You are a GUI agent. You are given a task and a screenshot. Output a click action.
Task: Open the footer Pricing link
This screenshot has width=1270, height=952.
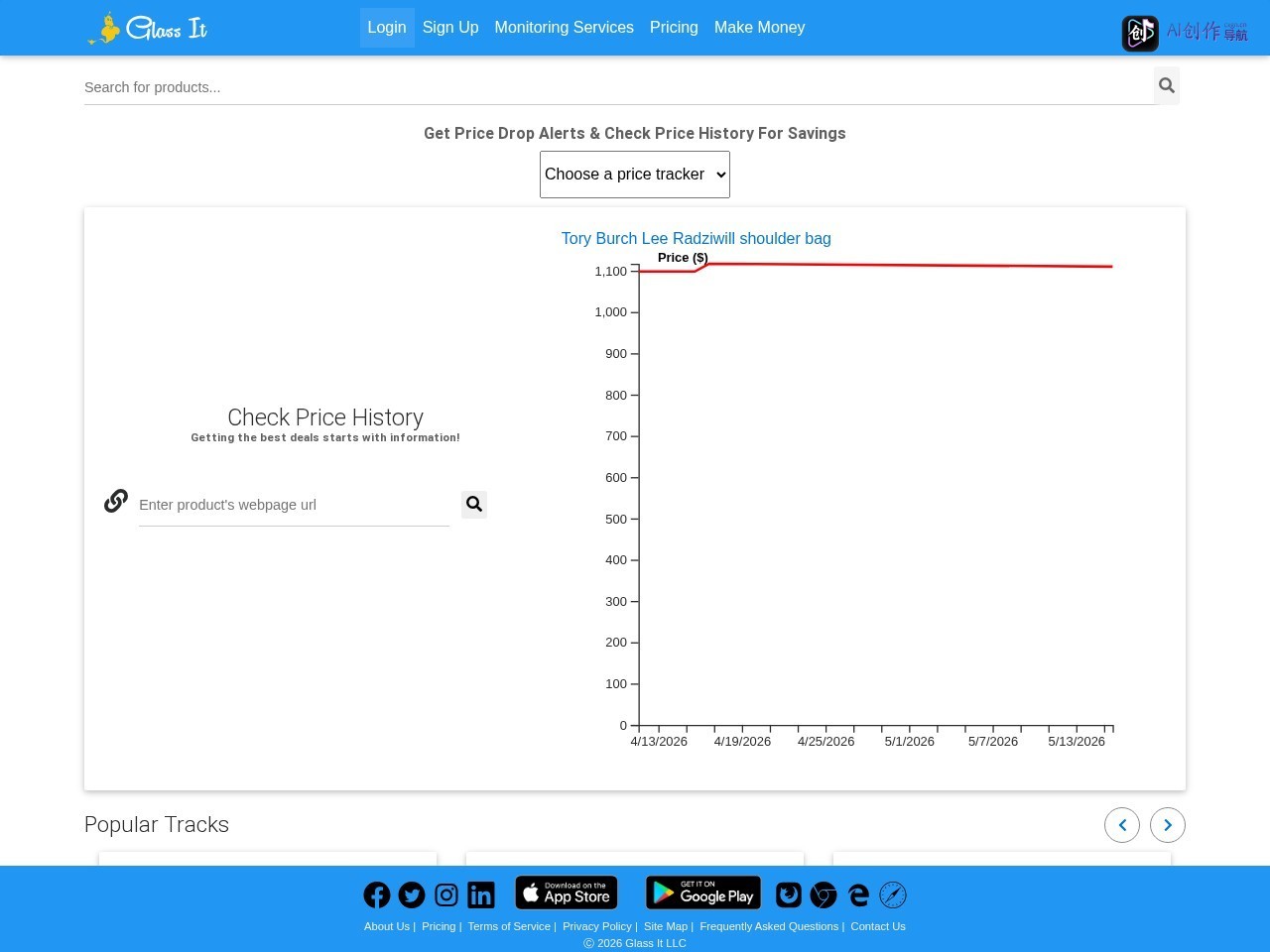(x=439, y=926)
